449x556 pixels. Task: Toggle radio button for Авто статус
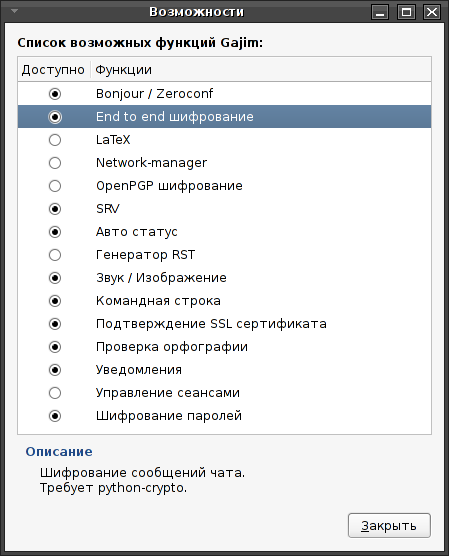55,232
